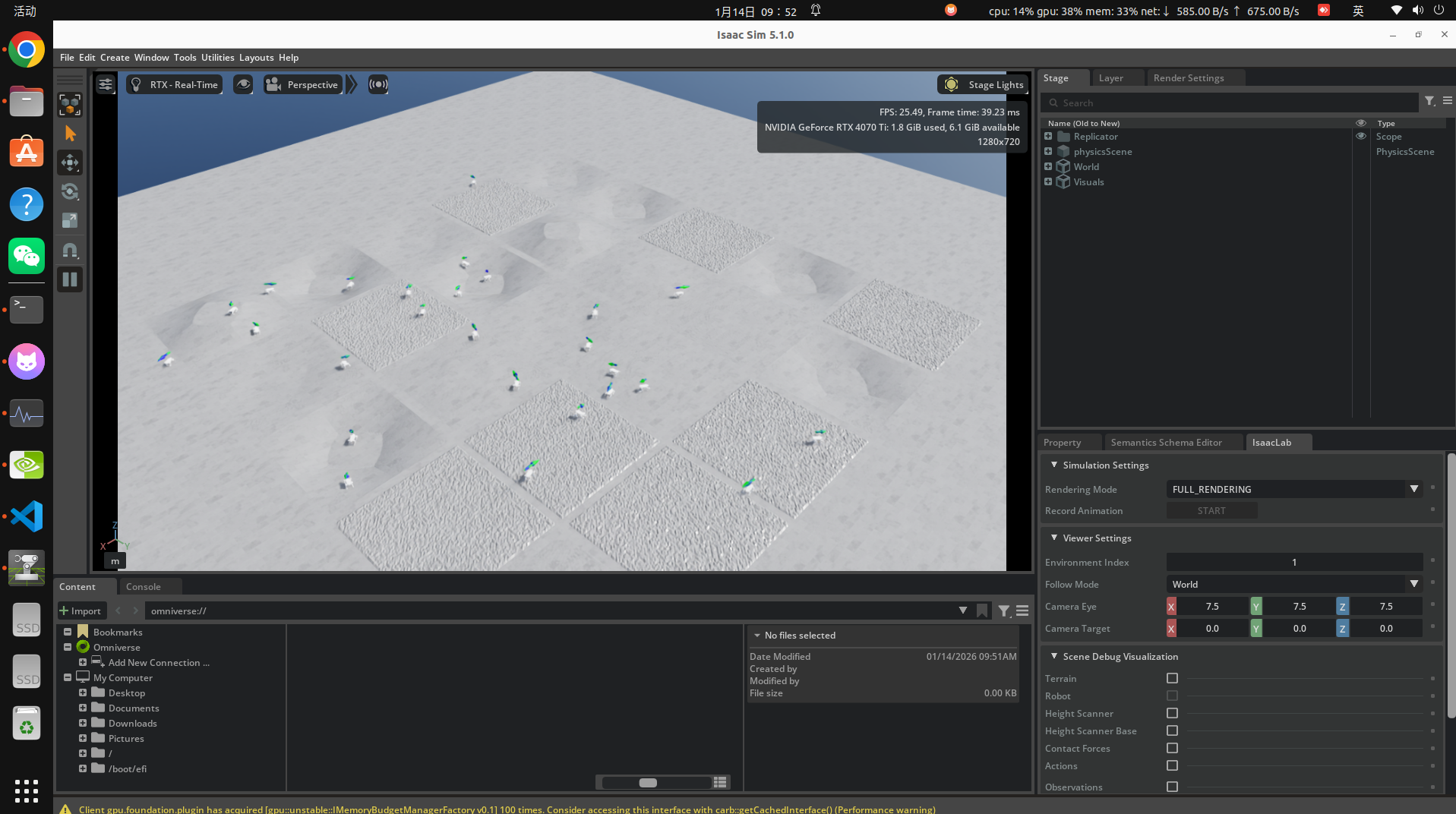1456x814 pixels.
Task: Click the Stage Search field
Action: [1230, 103]
